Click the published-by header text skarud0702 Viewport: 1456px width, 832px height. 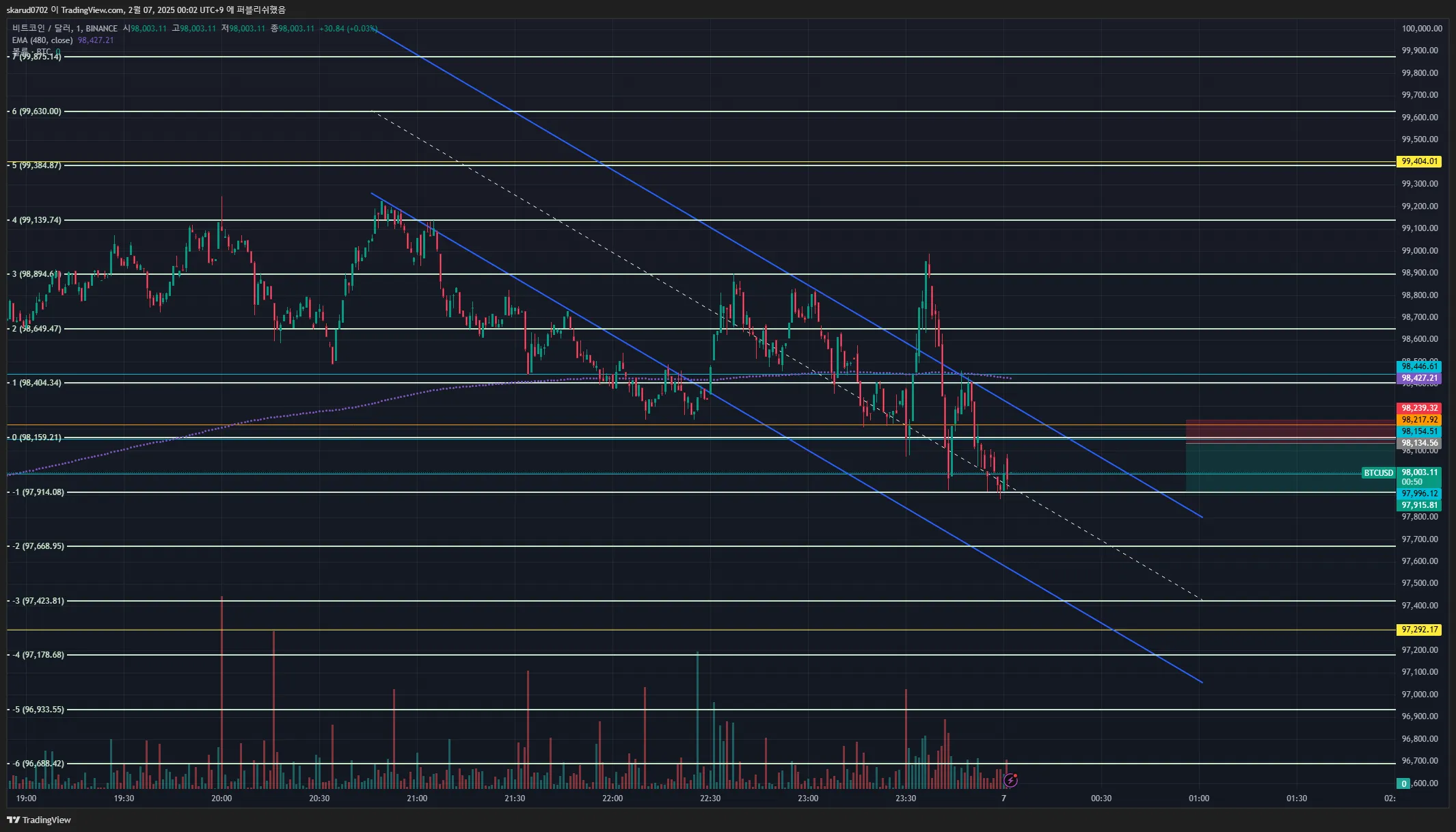[x=27, y=10]
